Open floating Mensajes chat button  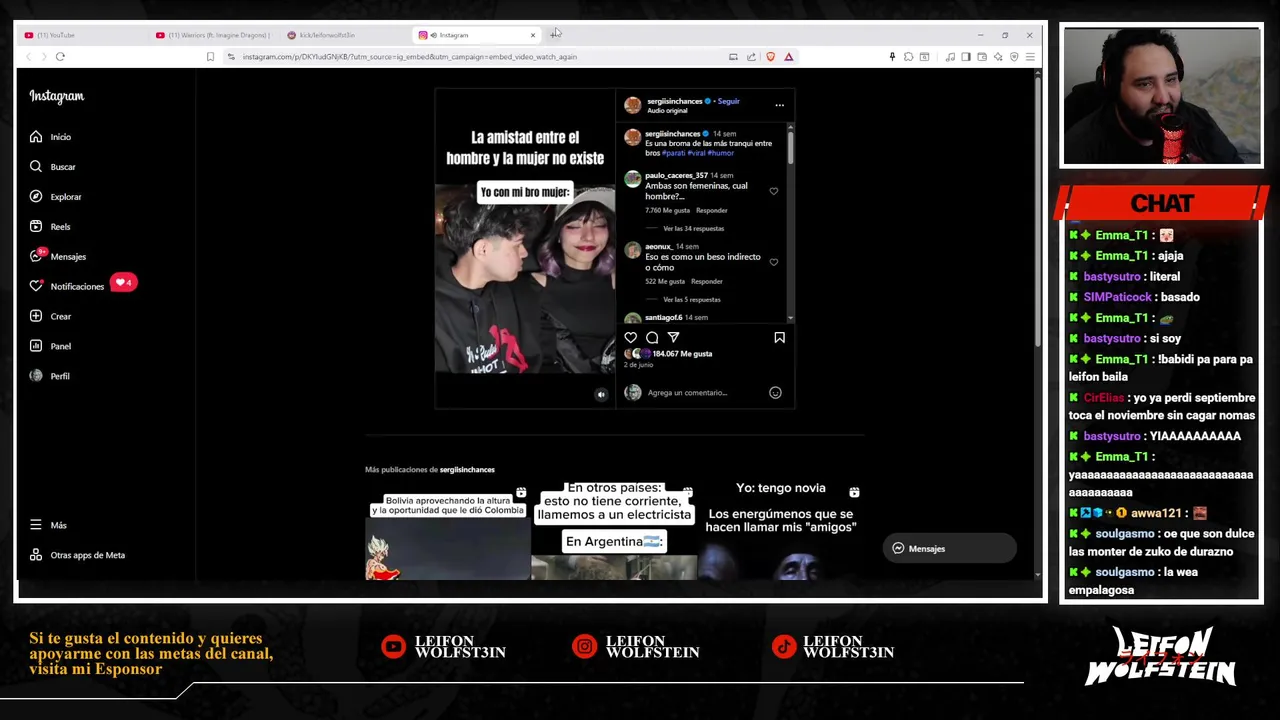(949, 549)
